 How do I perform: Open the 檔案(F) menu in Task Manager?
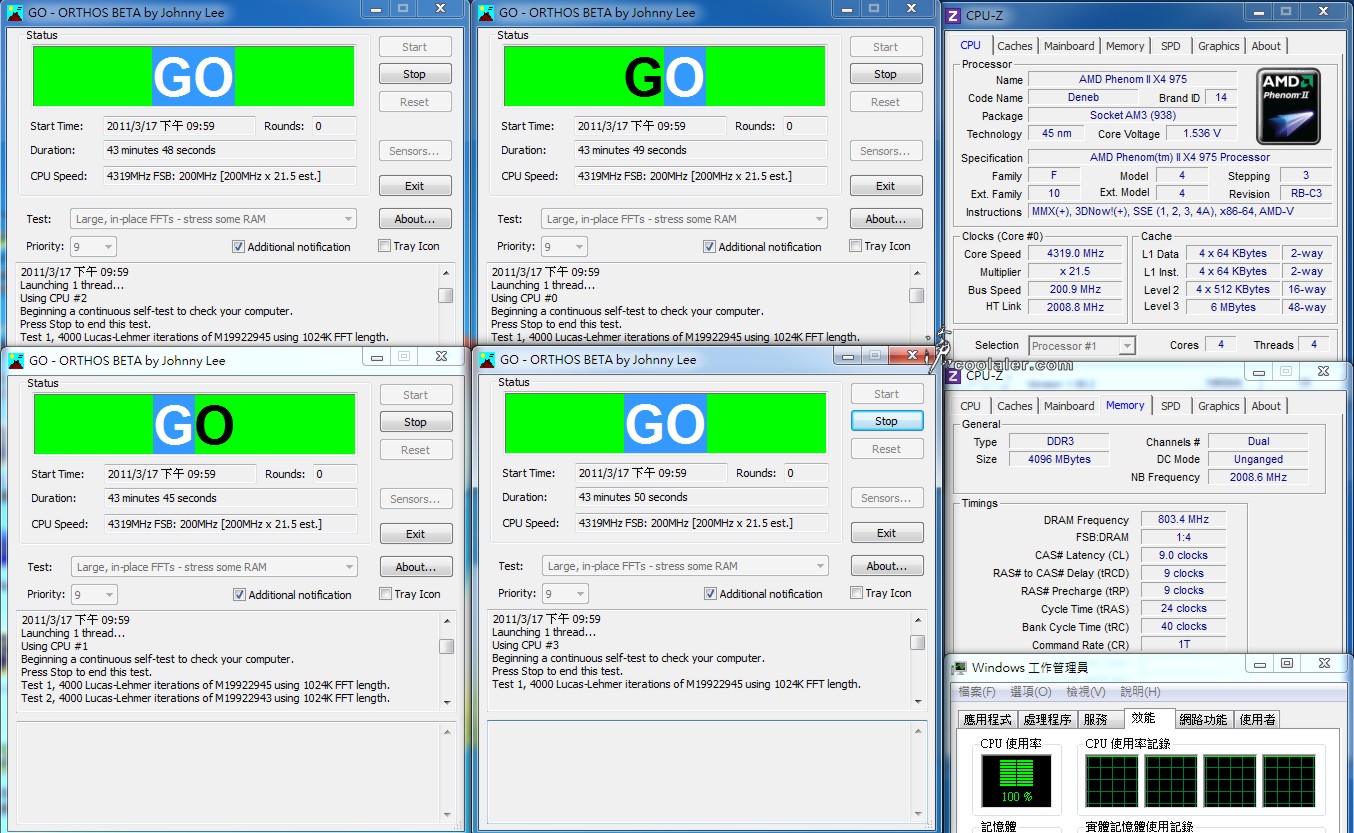(977, 692)
